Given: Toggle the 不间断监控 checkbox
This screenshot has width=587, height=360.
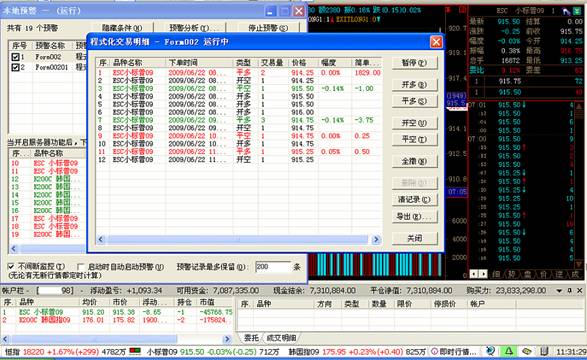Looking at the screenshot, I should click(x=11, y=266).
